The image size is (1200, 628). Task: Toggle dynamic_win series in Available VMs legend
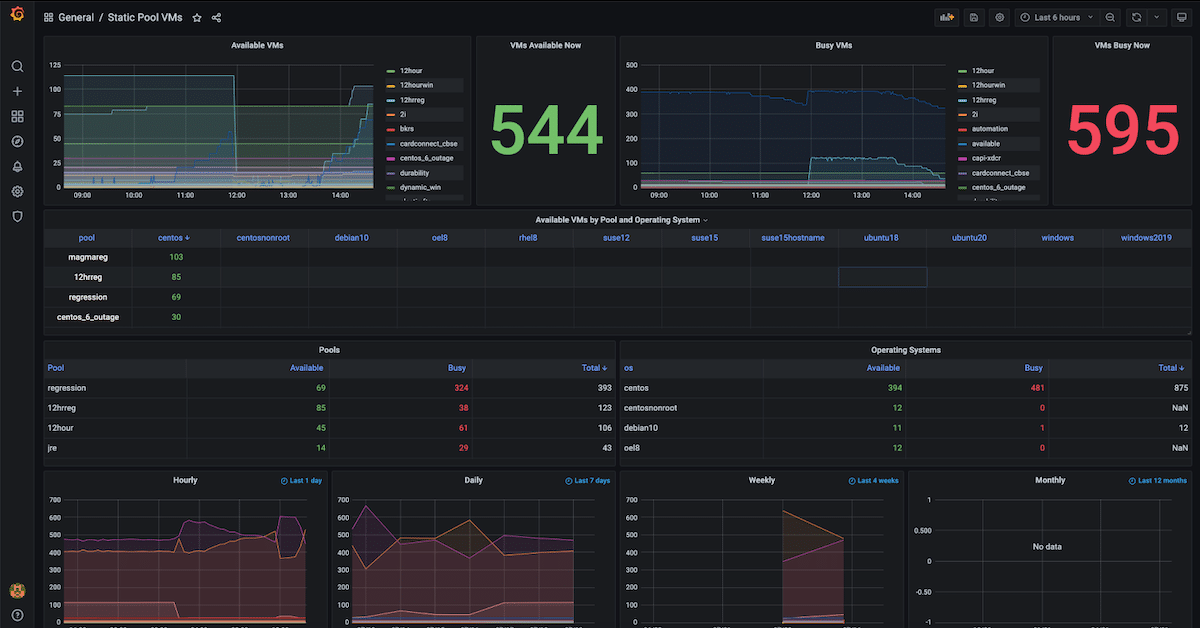coord(420,188)
